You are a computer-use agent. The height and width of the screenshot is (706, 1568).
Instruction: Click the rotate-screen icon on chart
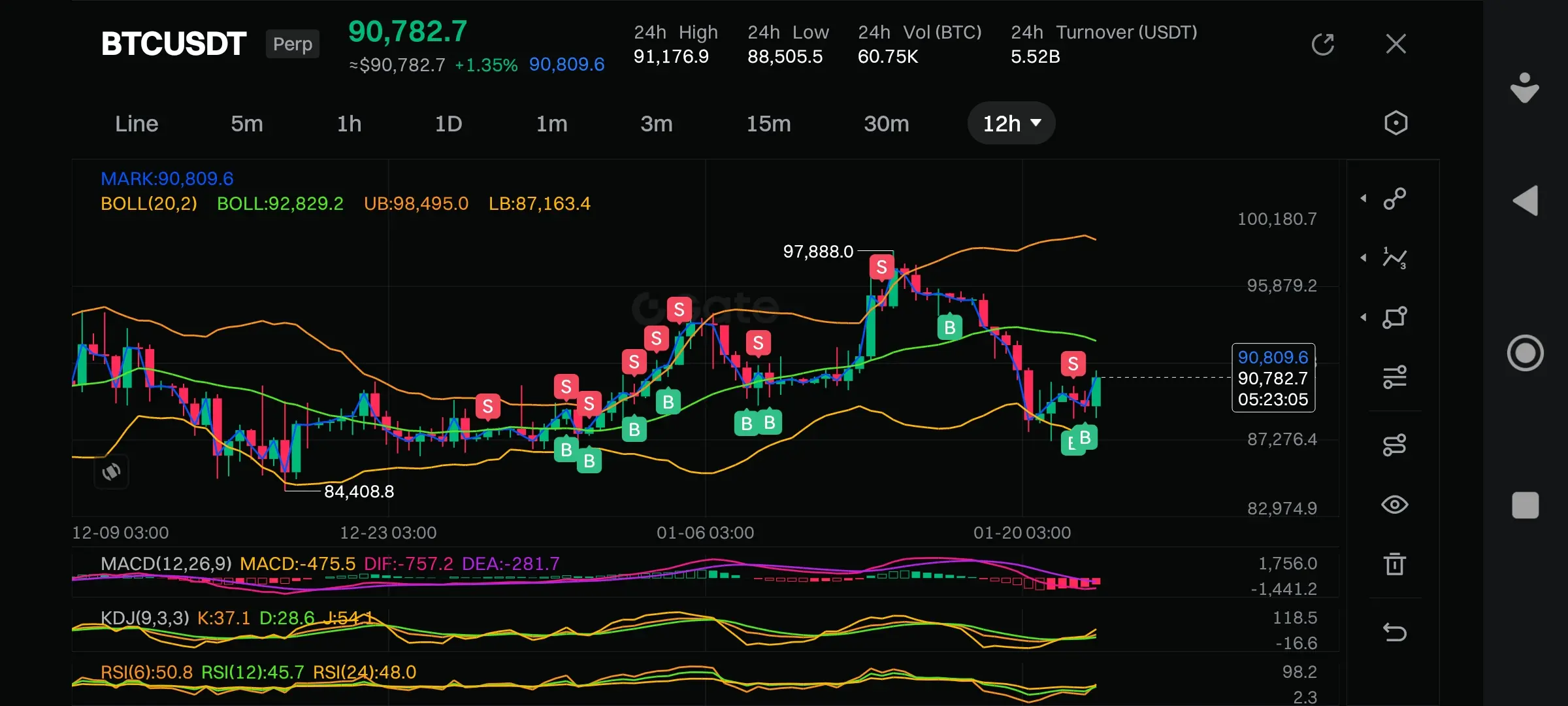pos(111,471)
